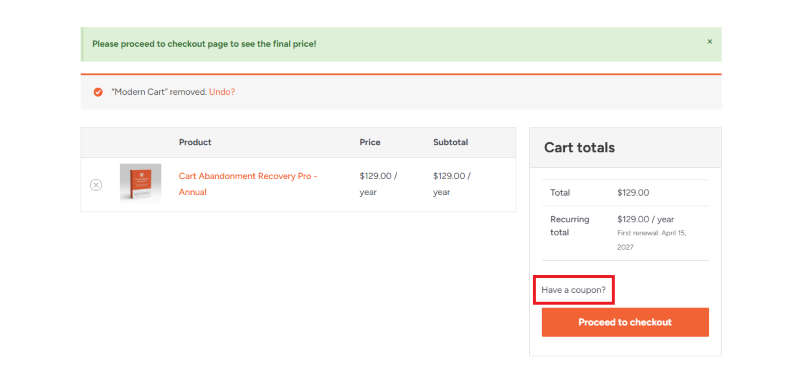Image resolution: width=800 pixels, height=383 pixels.
Task: Click the Price column header
Action: (x=370, y=142)
